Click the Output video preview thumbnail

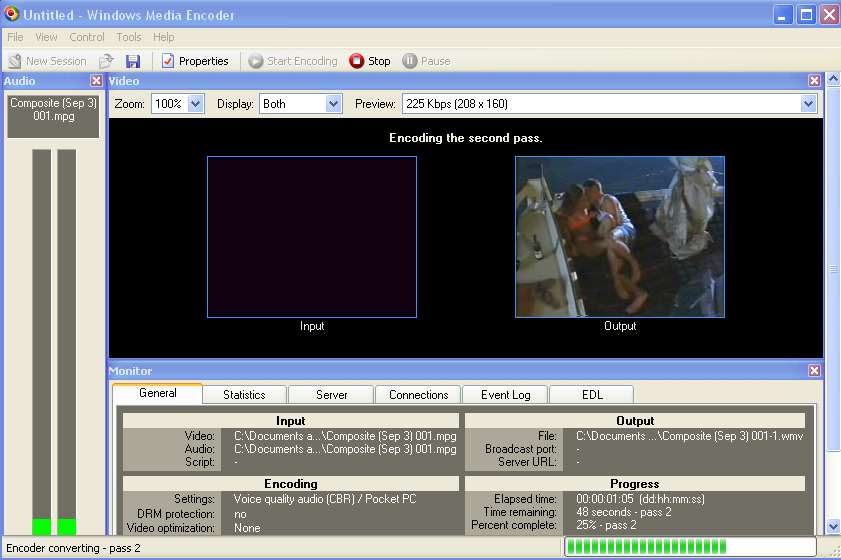pyautogui.click(x=620, y=237)
